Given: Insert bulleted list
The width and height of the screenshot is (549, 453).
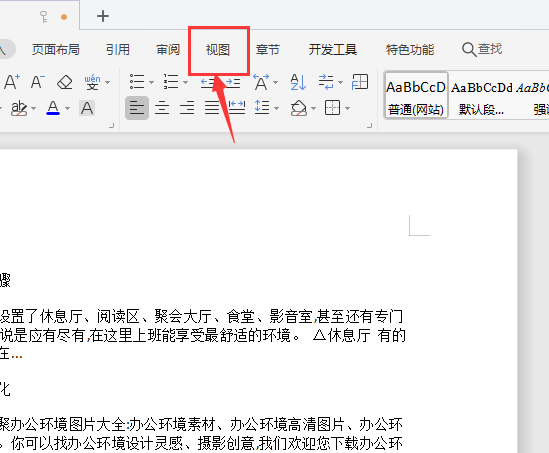Looking at the screenshot, I should click(x=137, y=82).
